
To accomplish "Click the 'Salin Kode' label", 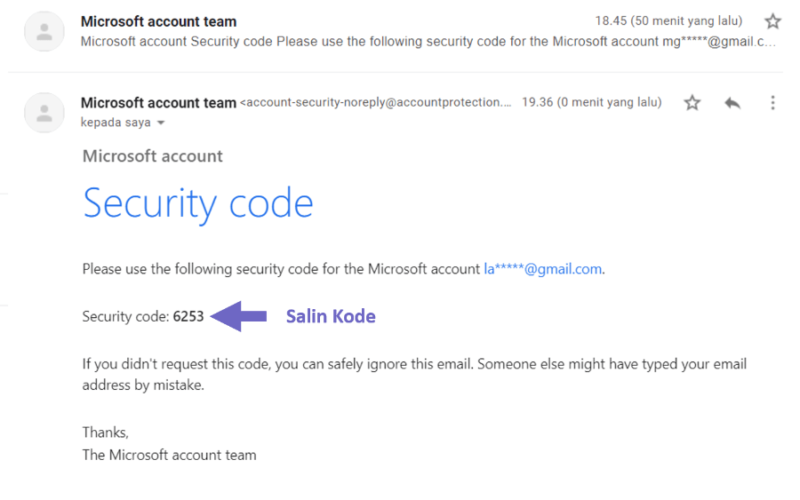I will coord(331,316).
